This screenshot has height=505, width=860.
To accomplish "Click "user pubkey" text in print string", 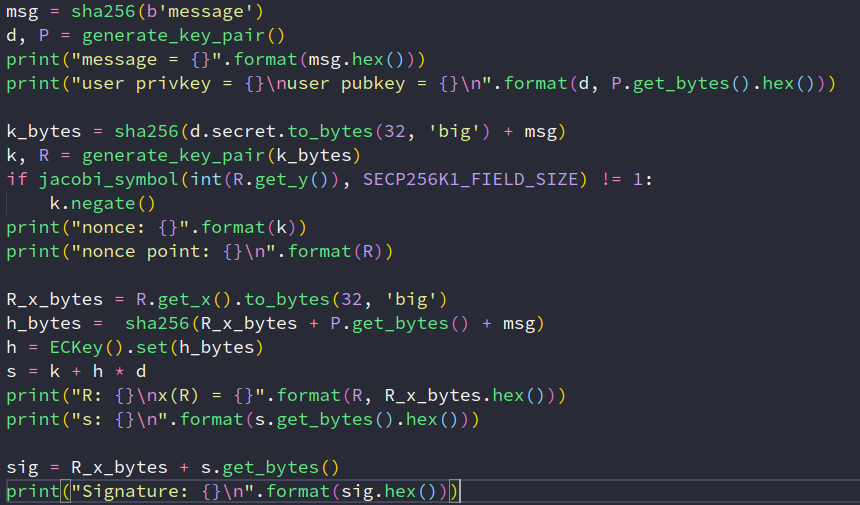I will pos(322,83).
